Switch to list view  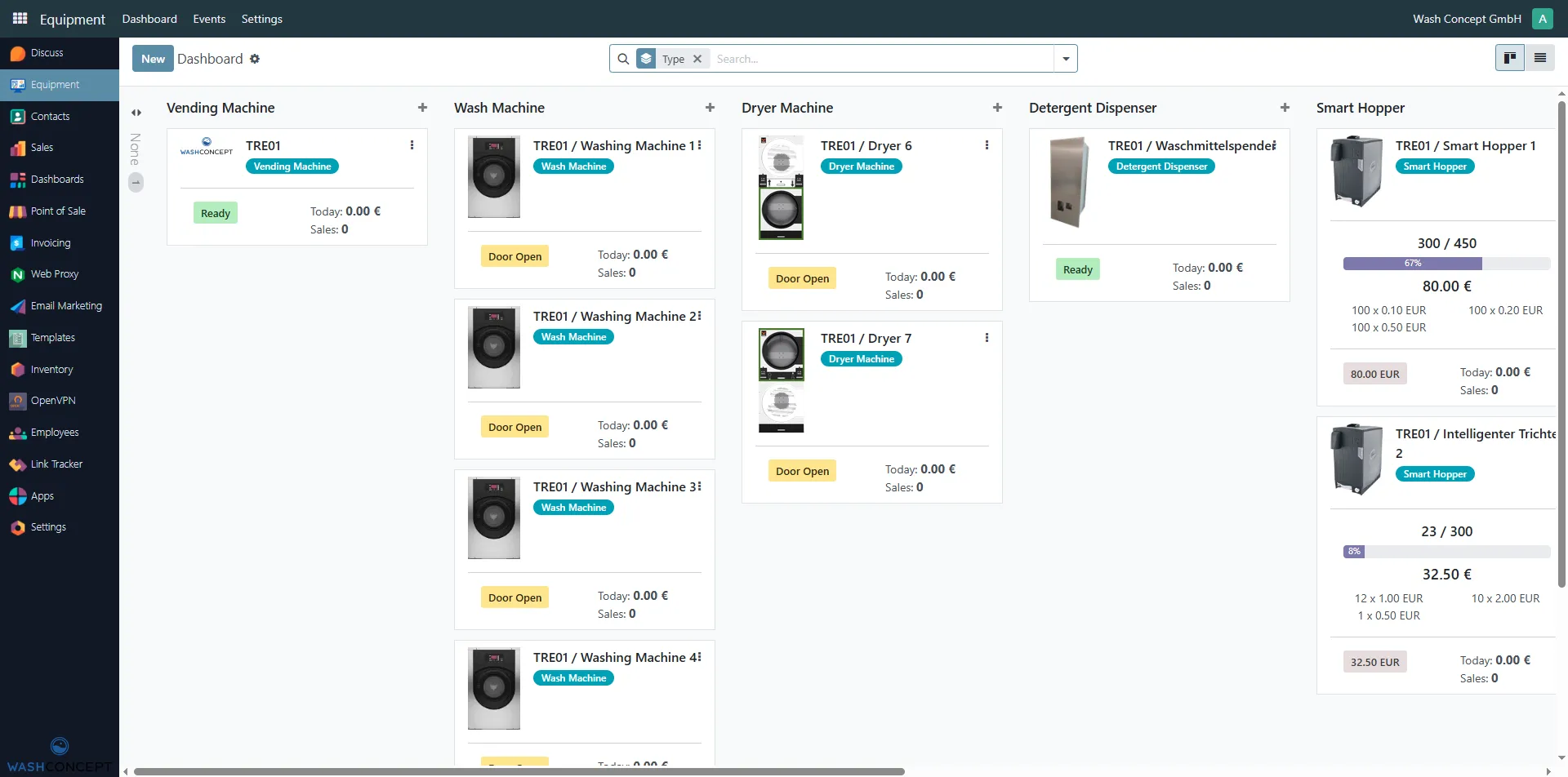pos(1540,57)
